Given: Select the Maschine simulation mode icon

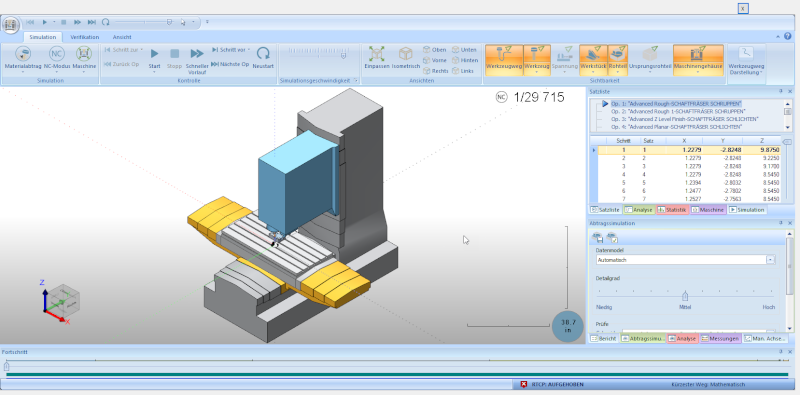Looking at the screenshot, I should (x=84, y=54).
